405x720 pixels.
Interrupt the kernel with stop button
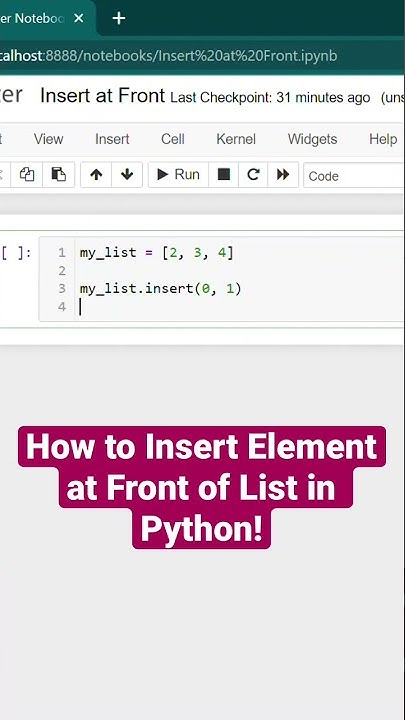click(224, 174)
